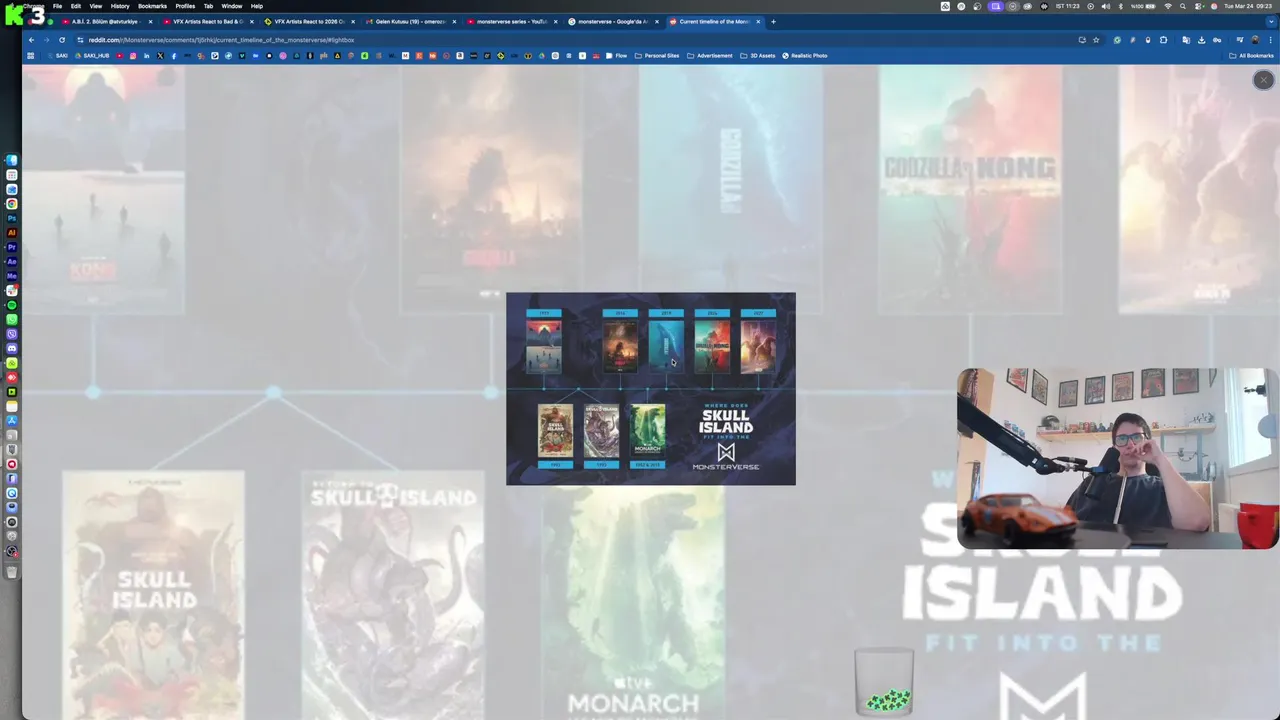Open the Facebook bookmark icon
This screenshot has width=1280, height=720.
[173, 56]
